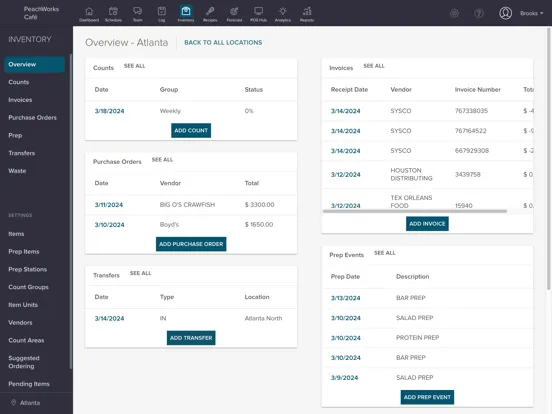
Task: Open the Reports chart icon
Action: 307,11
